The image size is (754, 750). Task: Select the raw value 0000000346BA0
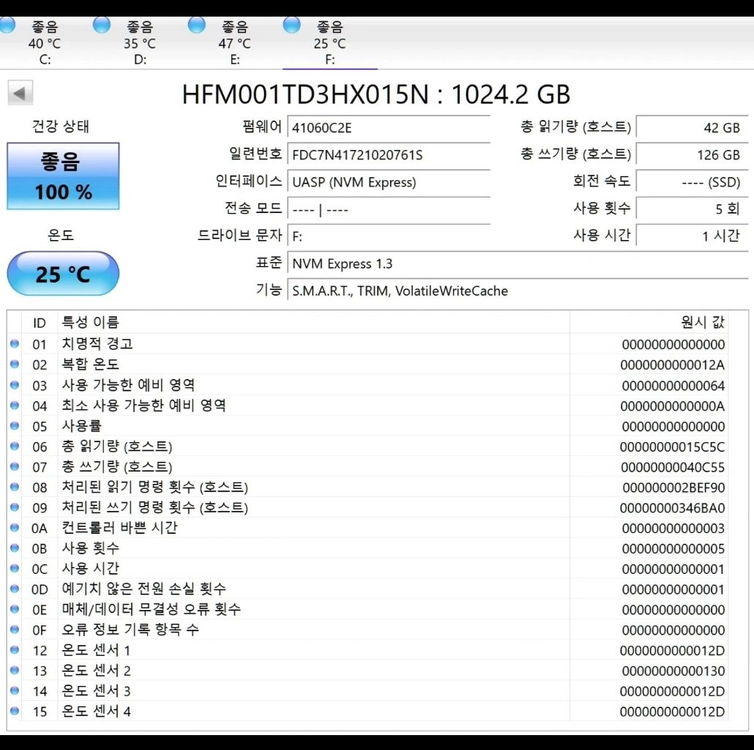(x=672, y=508)
